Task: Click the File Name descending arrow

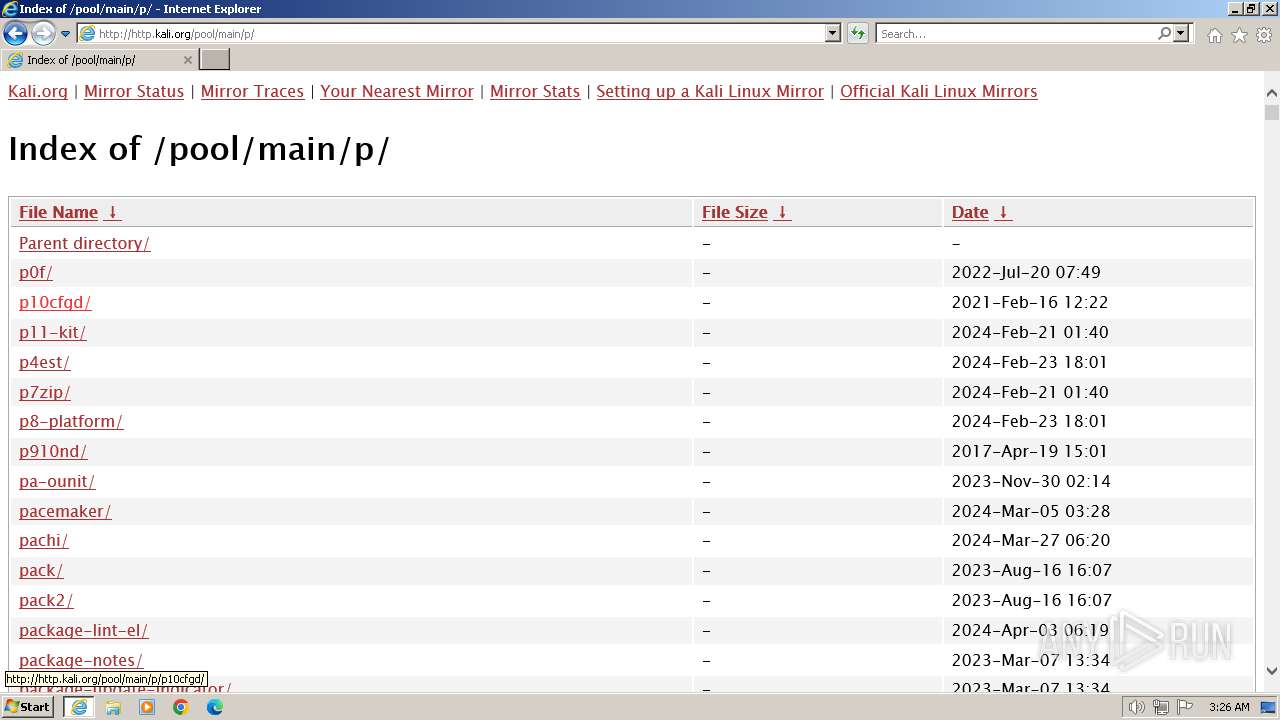Action: (112, 212)
